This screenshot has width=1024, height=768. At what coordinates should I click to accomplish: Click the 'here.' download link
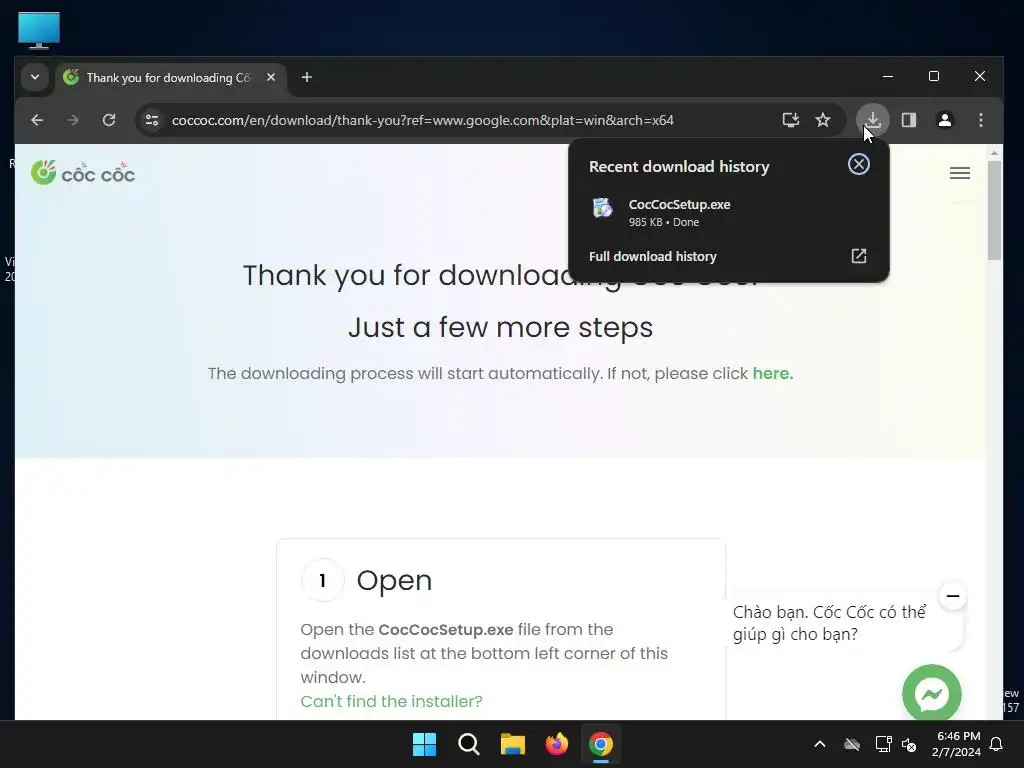773,374
